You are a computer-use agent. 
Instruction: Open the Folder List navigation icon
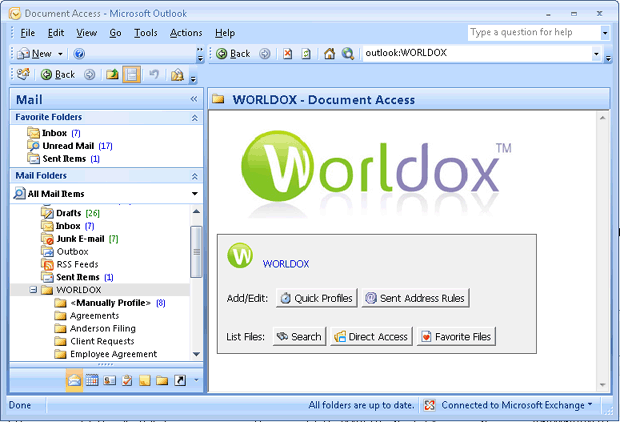point(162,380)
